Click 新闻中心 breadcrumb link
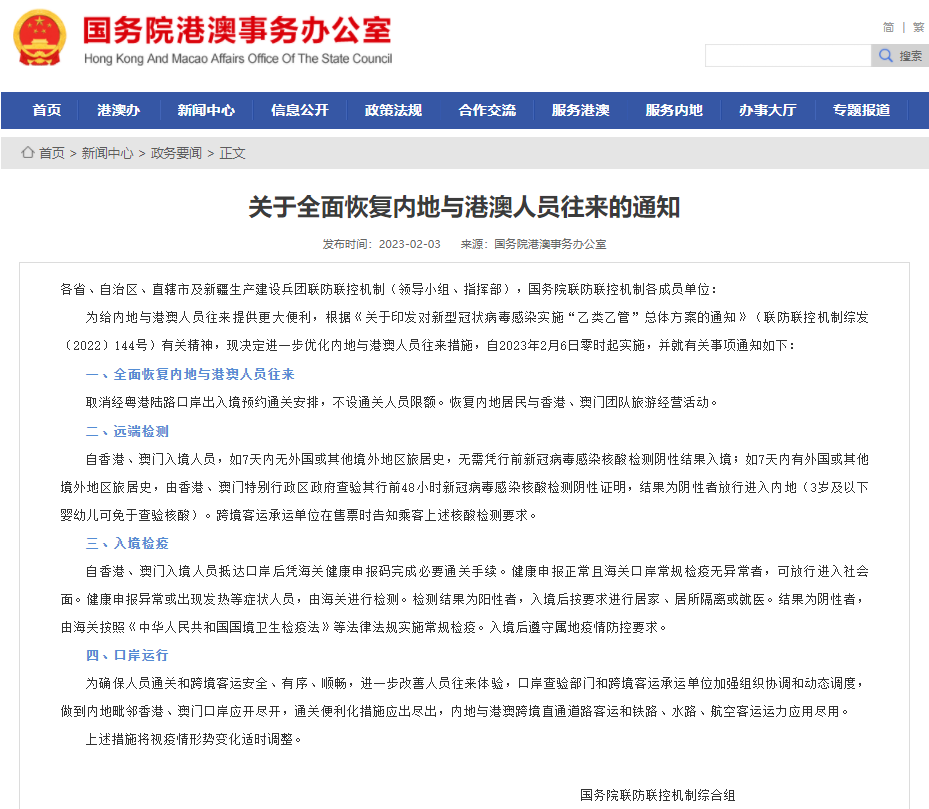This screenshot has height=809, width=929. point(107,153)
